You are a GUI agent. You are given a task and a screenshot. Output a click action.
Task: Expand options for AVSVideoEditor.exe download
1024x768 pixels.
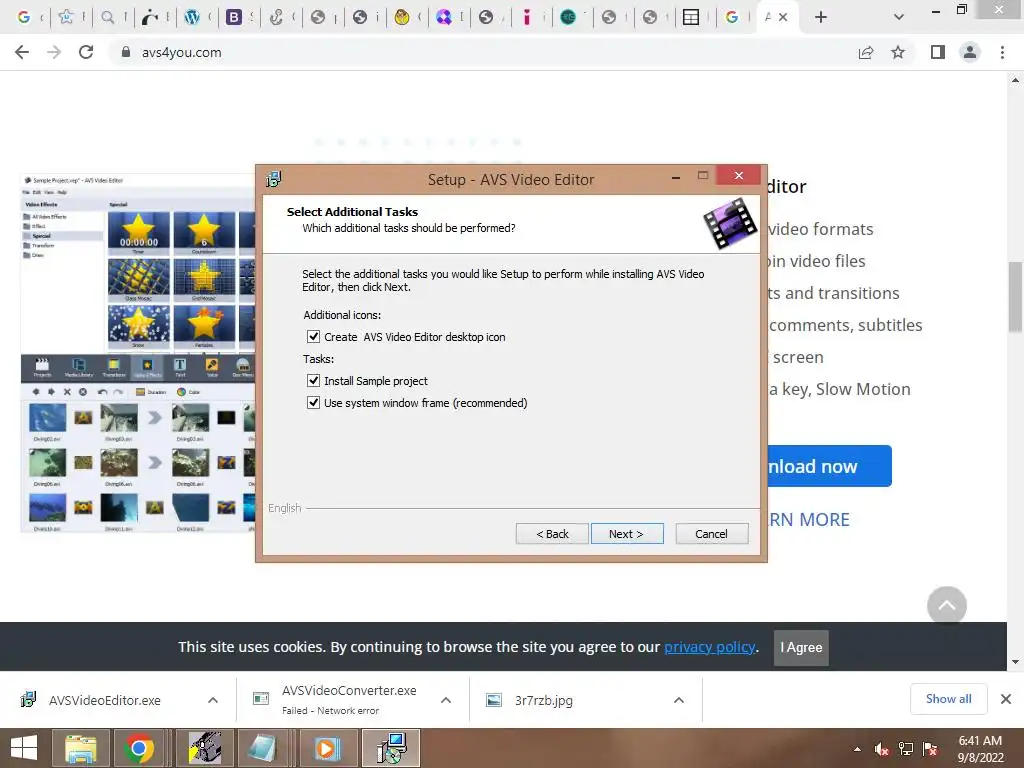(x=213, y=700)
